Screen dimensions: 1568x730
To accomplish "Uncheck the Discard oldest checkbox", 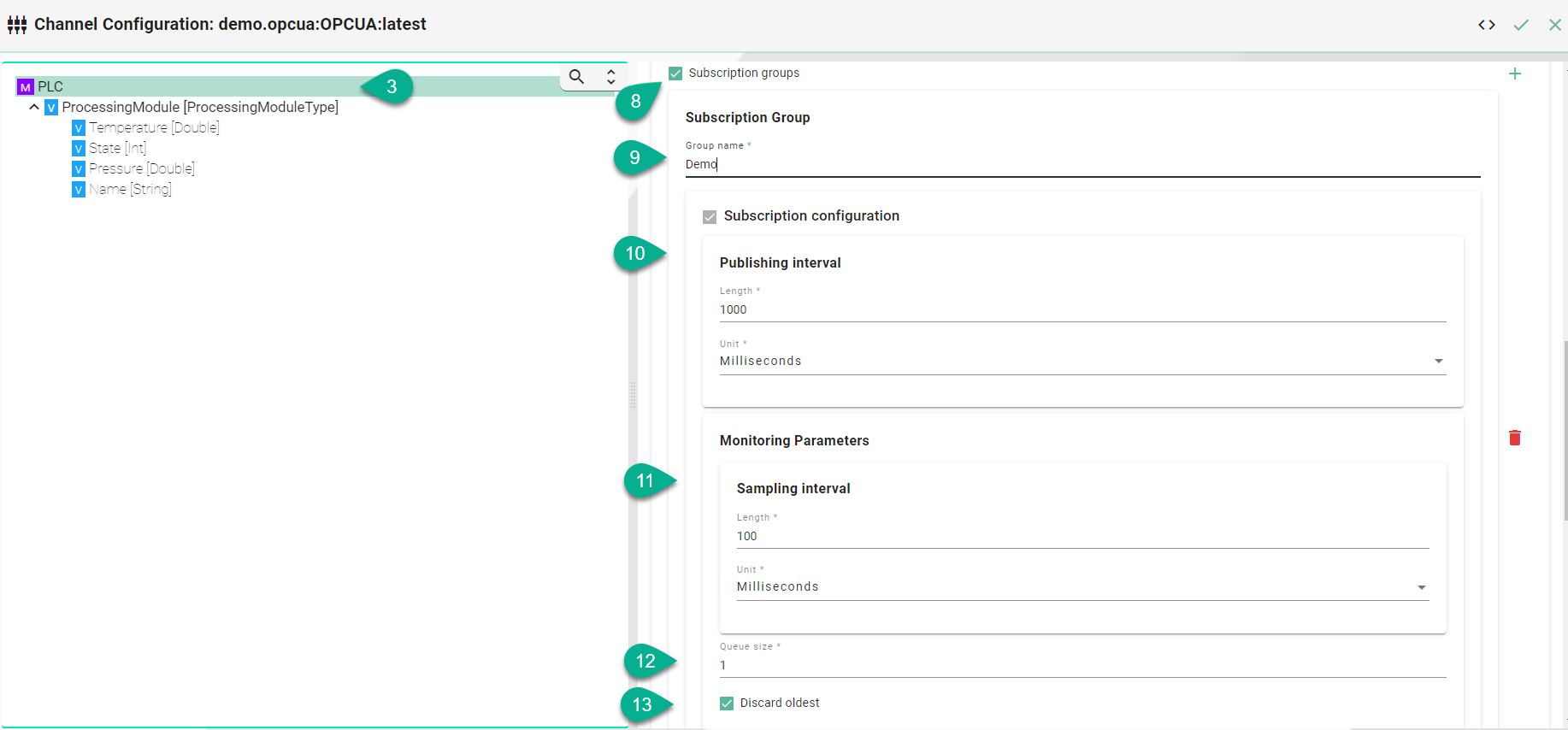I will tap(727, 704).
